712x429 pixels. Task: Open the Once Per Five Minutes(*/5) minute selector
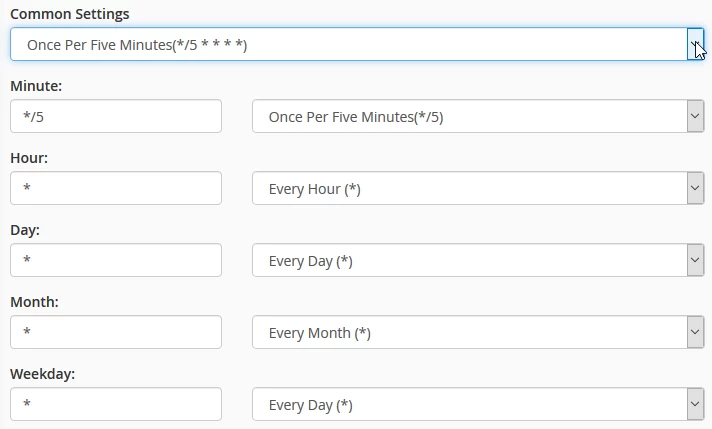[470, 116]
